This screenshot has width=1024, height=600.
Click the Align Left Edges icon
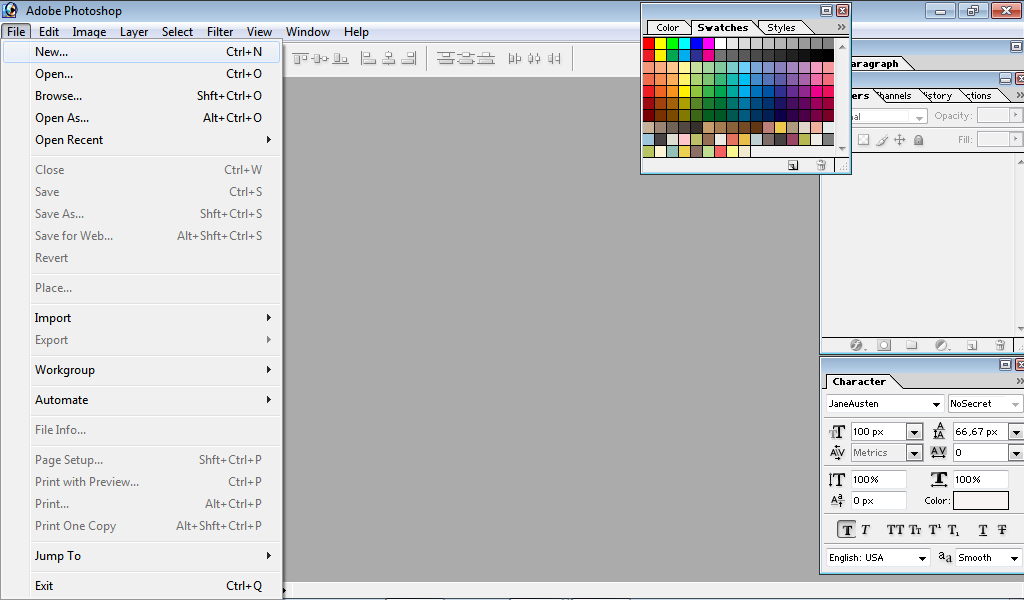(x=368, y=59)
